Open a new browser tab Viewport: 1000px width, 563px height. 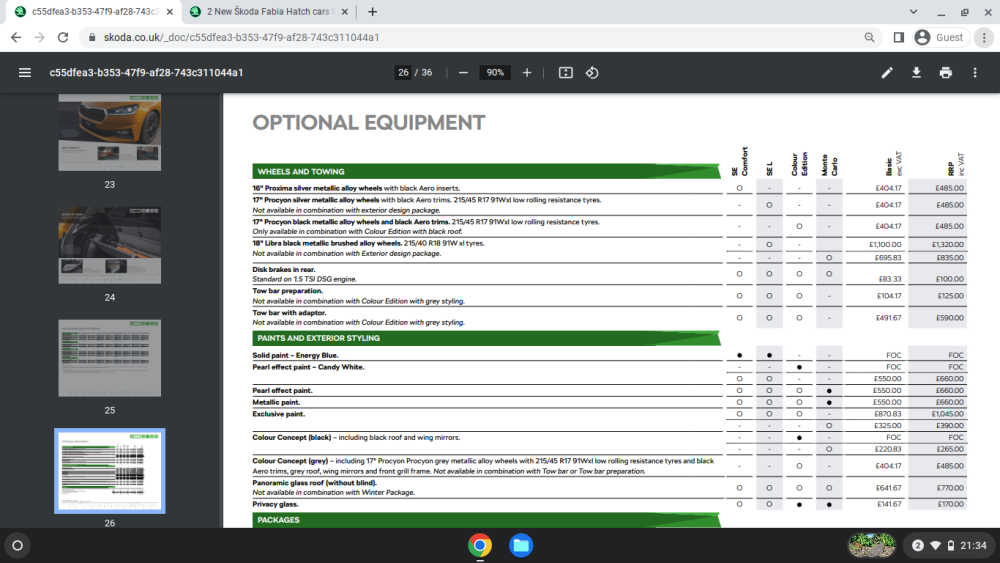372,11
